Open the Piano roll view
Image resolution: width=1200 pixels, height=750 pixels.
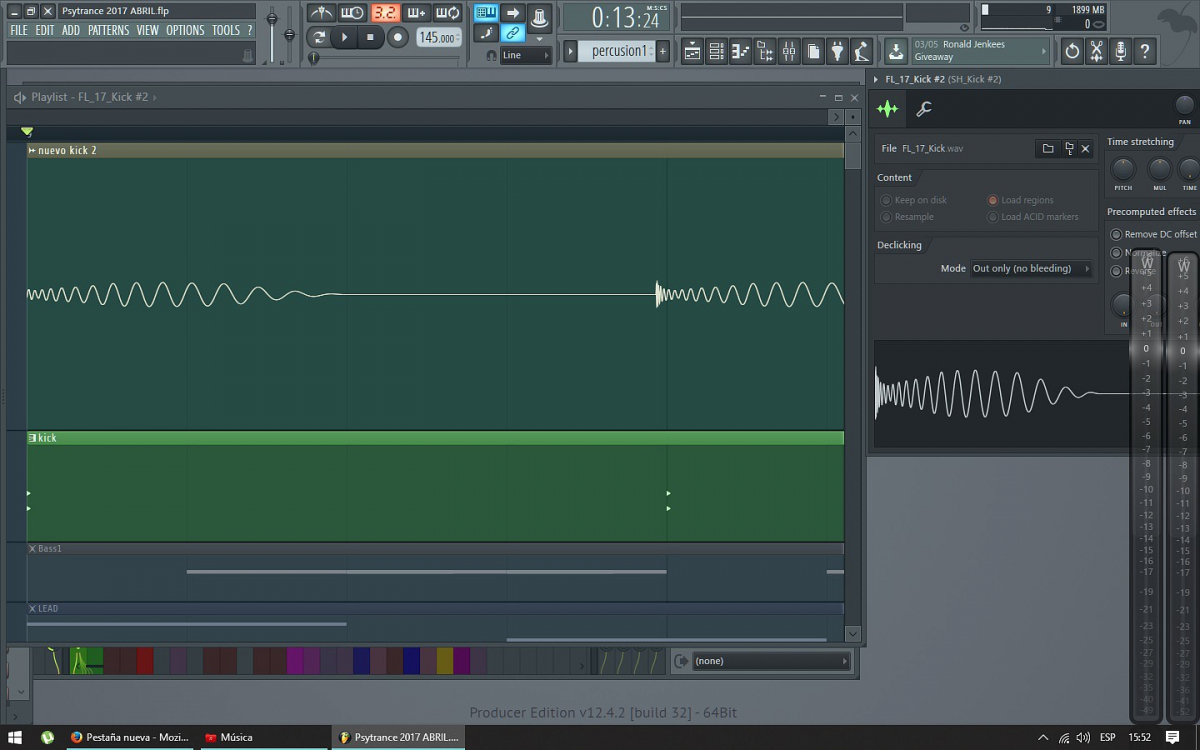[x=741, y=51]
